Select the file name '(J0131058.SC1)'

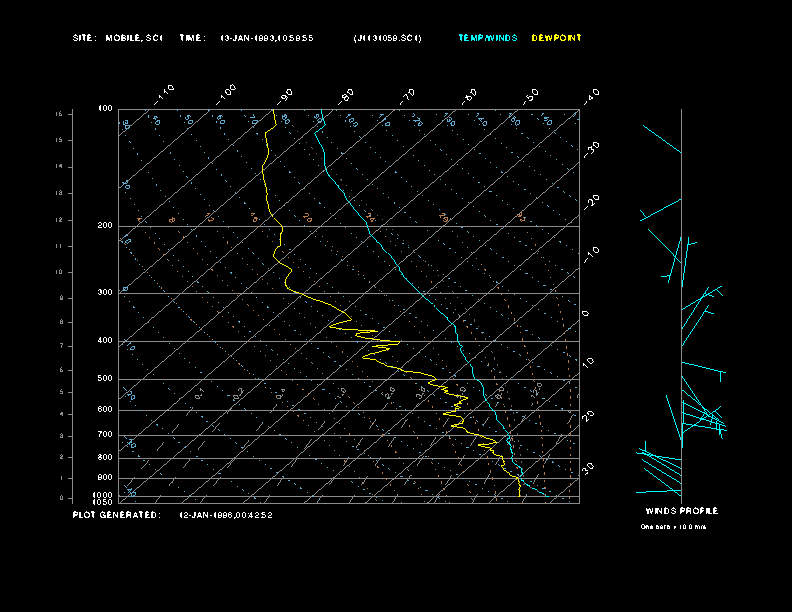(x=387, y=38)
